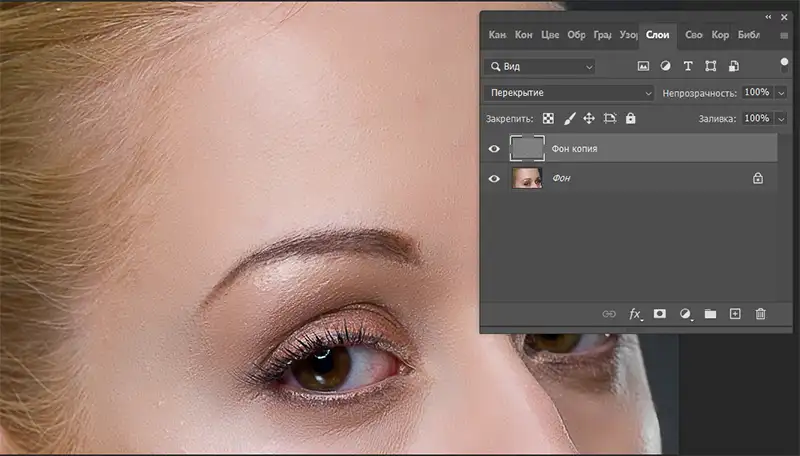Open the Вид filter type dropdown

click(x=540, y=66)
